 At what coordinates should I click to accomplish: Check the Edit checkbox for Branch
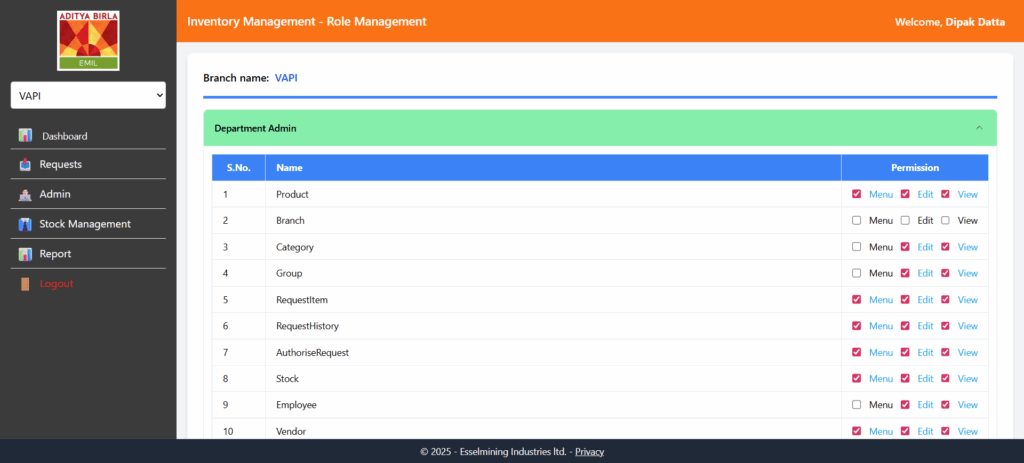coord(905,221)
